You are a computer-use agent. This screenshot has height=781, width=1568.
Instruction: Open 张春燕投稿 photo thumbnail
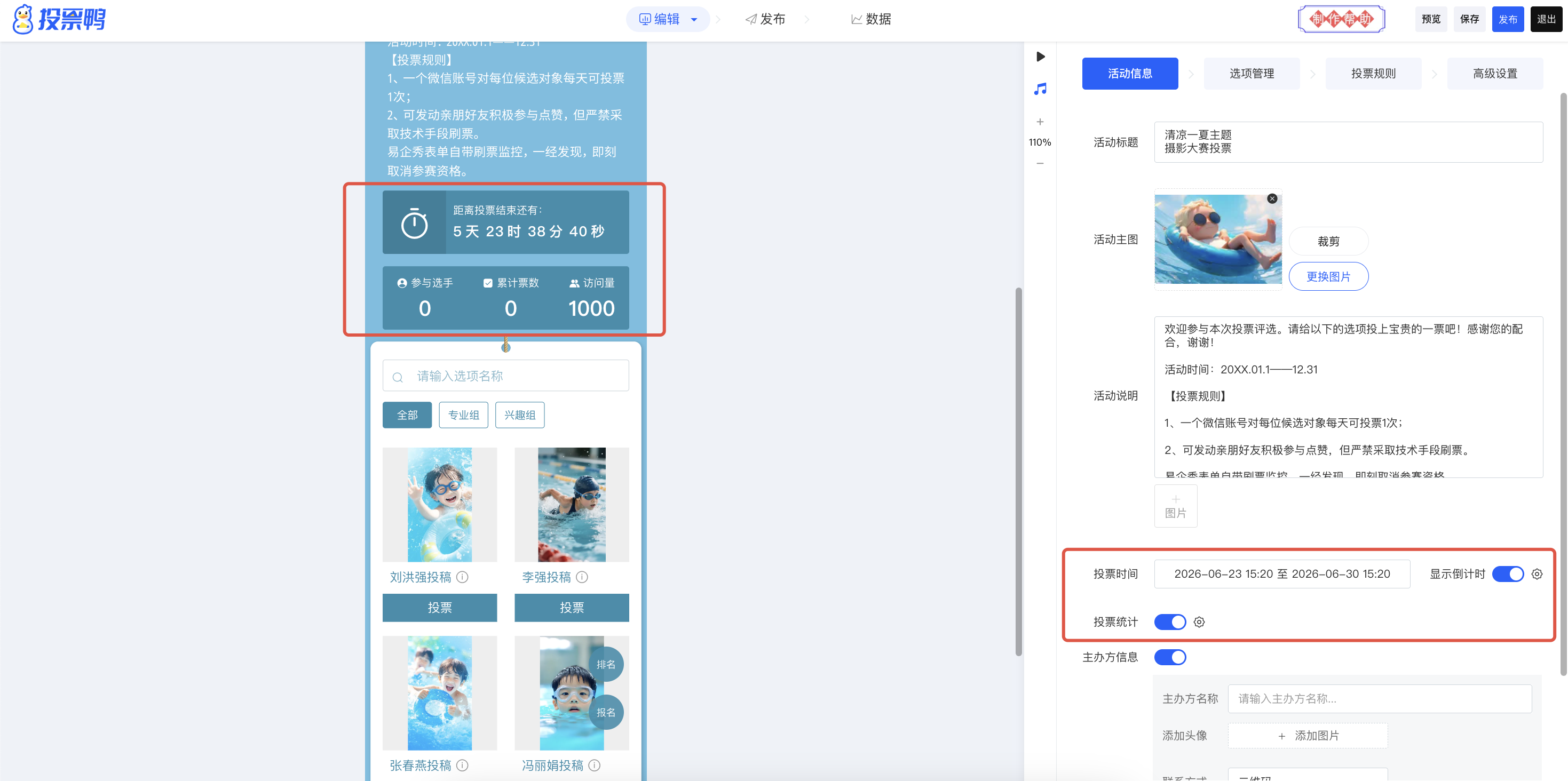[439, 693]
